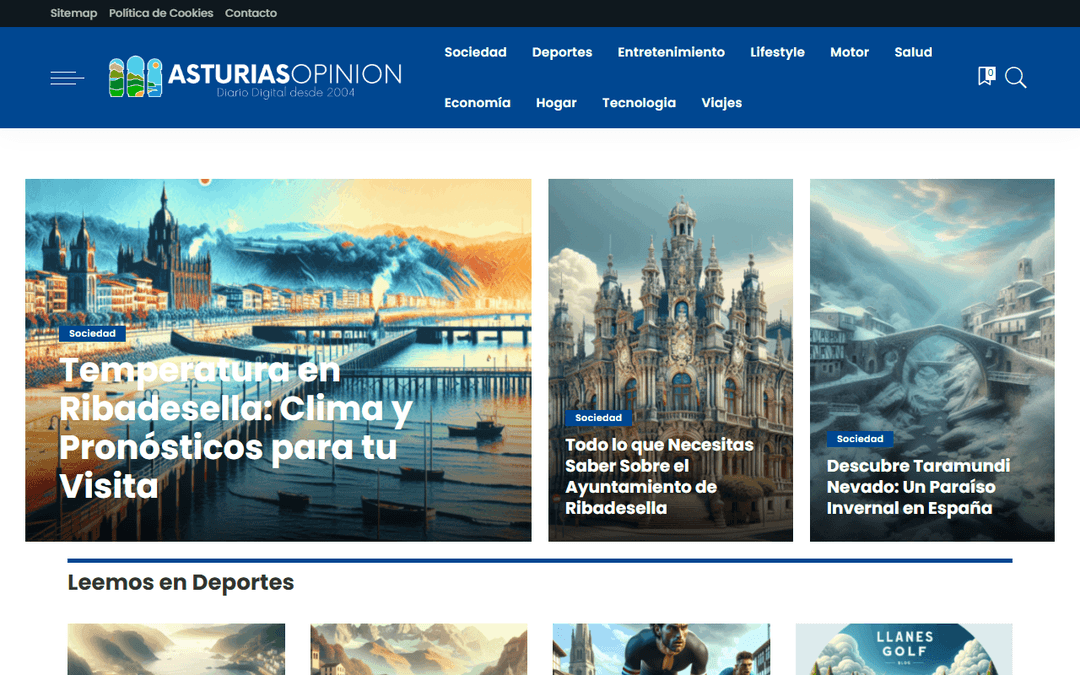The image size is (1080, 675).
Task: Open Política de Cookies link
Action: point(161,13)
